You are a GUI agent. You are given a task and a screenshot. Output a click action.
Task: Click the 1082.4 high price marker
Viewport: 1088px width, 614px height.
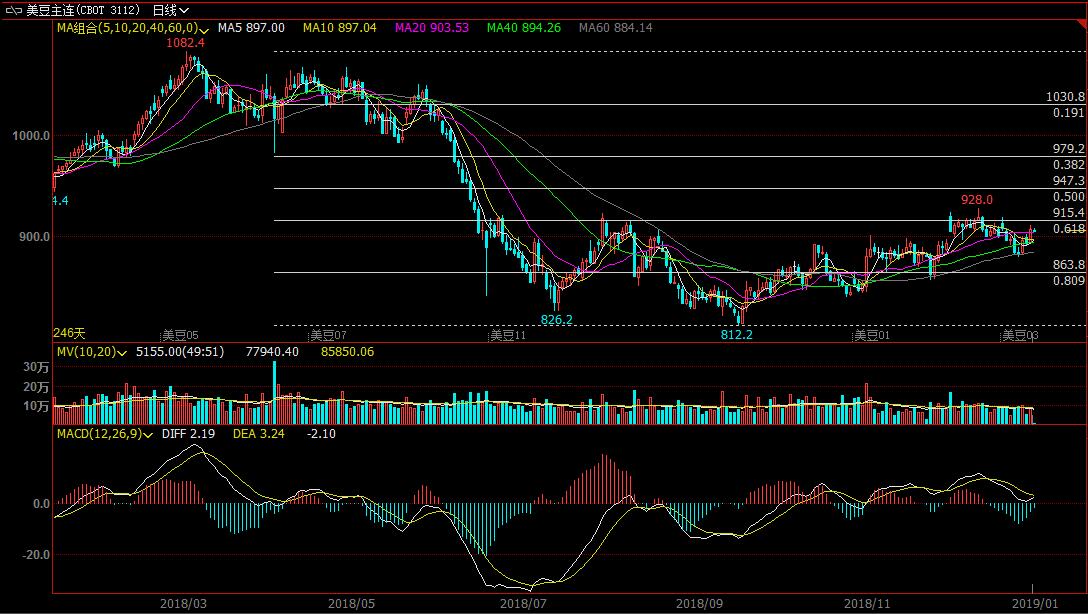(x=187, y=44)
